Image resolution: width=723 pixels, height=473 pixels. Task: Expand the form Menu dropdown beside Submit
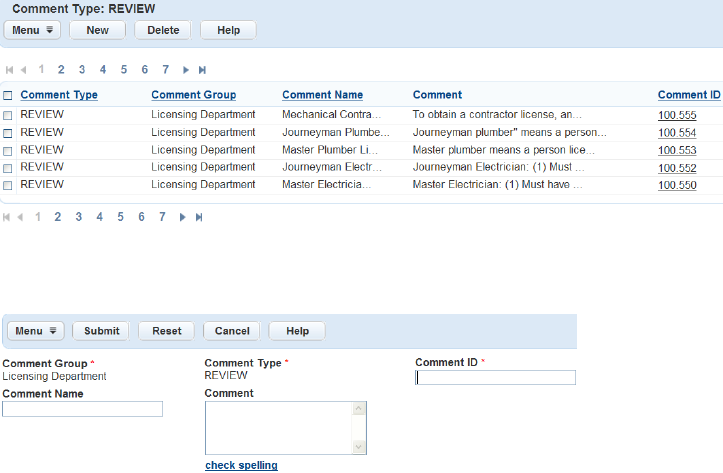click(36, 331)
